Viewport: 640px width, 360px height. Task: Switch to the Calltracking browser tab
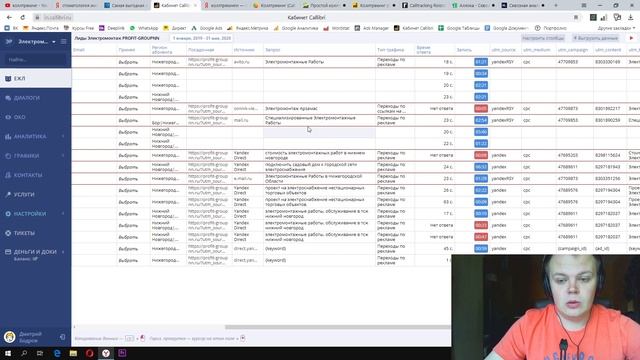point(424,5)
